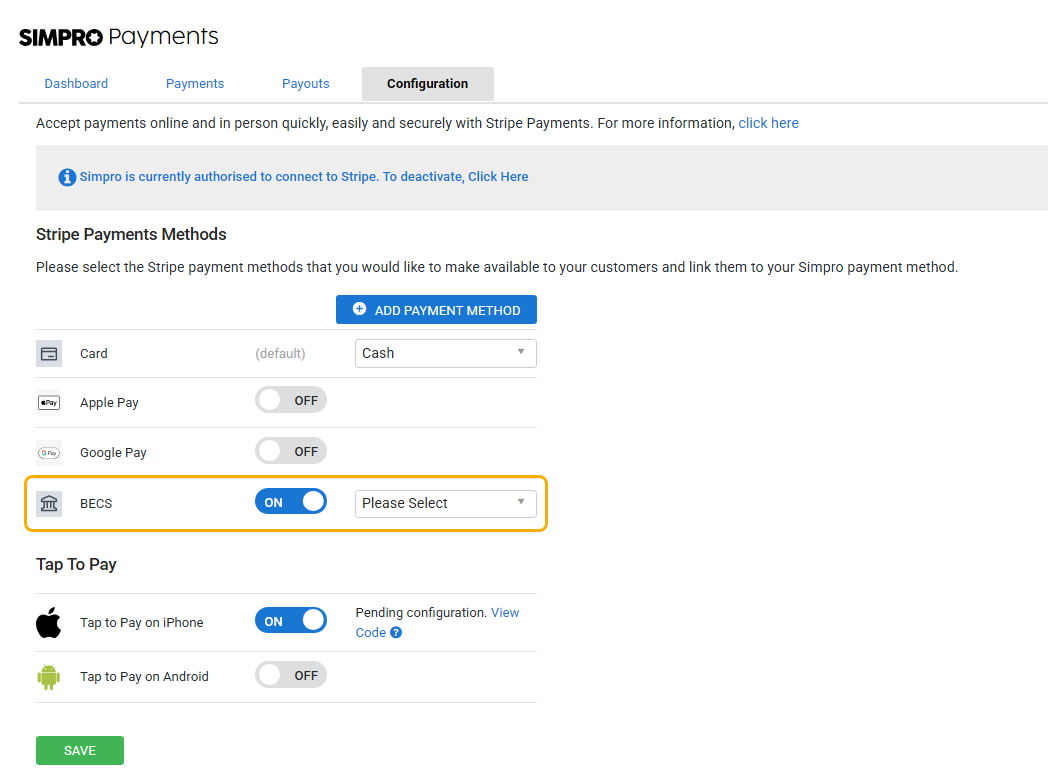The image size is (1048, 780).
Task: Click the blue info icon in banner
Action: 67,177
